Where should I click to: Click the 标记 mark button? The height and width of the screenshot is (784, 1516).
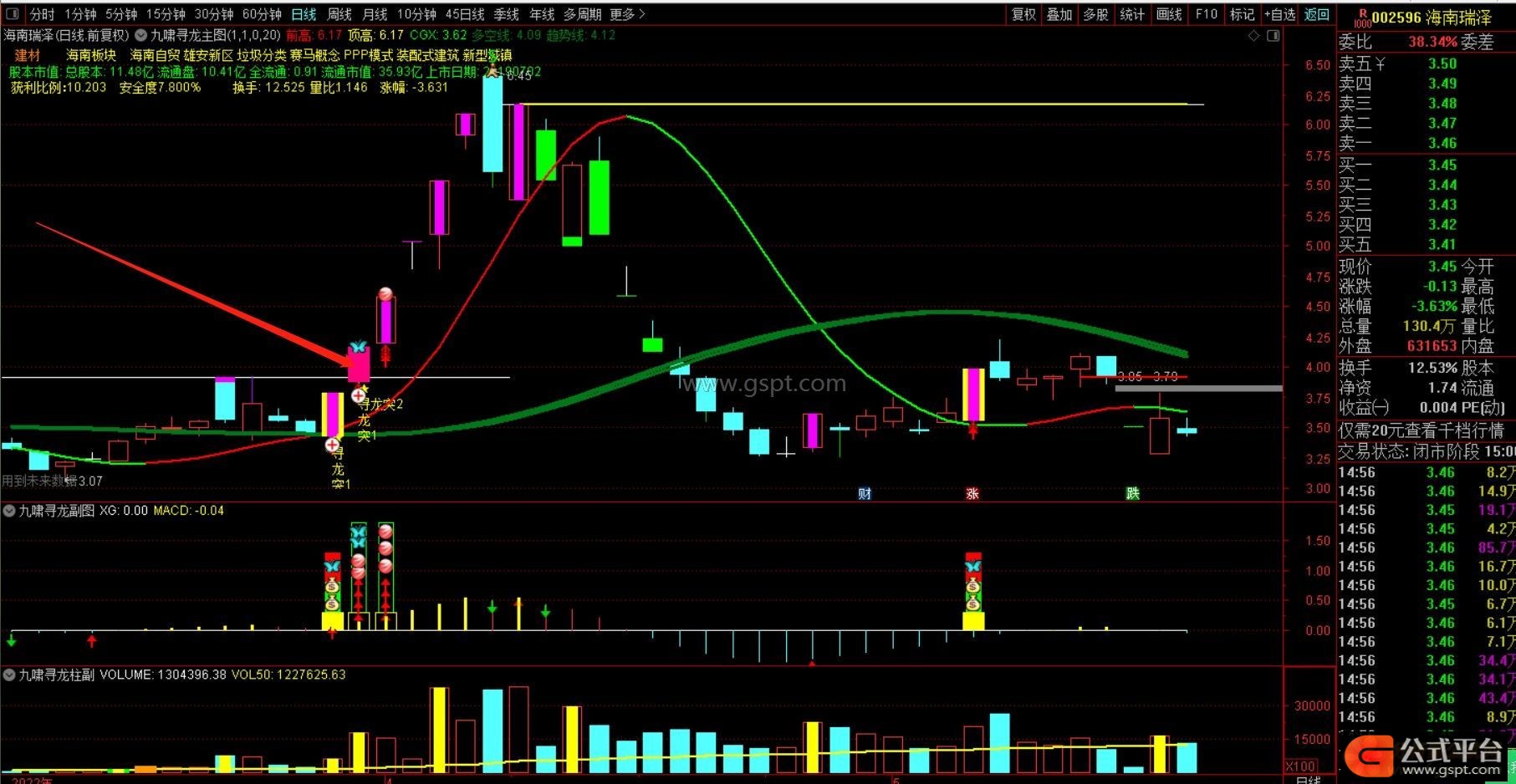[1243, 14]
